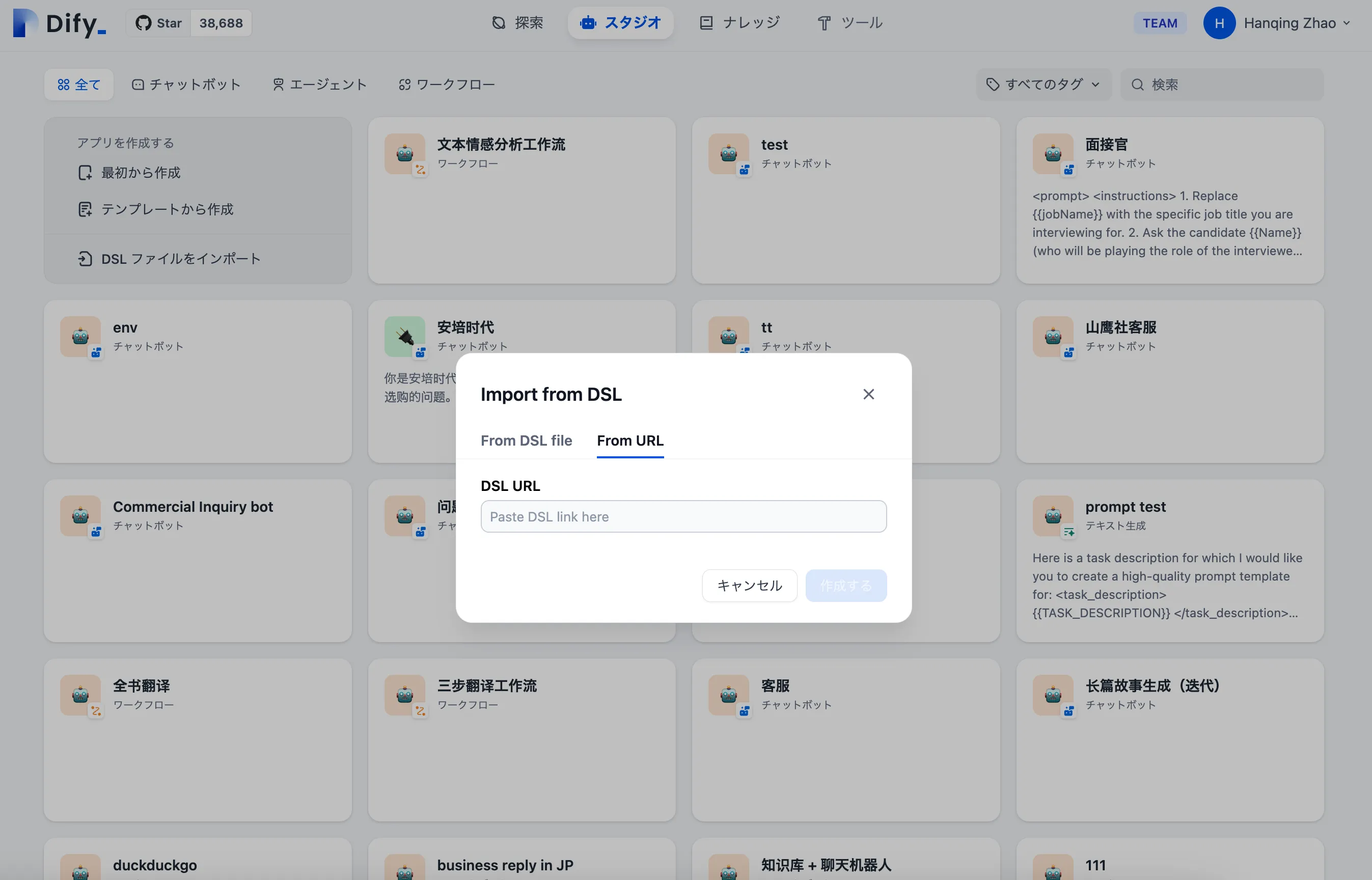Expand the Hanqing Zhao account menu

click(x=1277, y=23)
